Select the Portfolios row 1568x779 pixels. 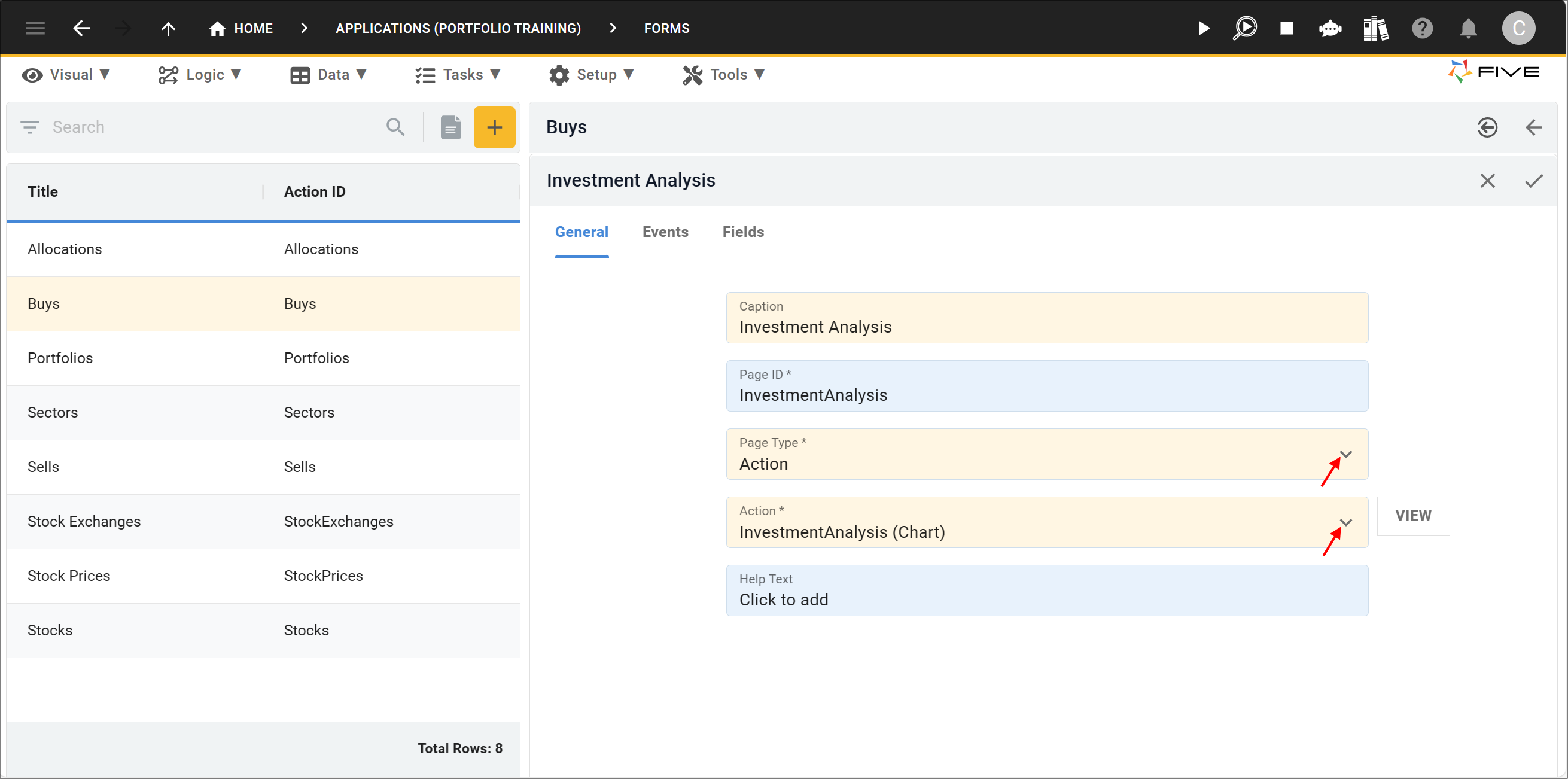[x=263, y=358]
